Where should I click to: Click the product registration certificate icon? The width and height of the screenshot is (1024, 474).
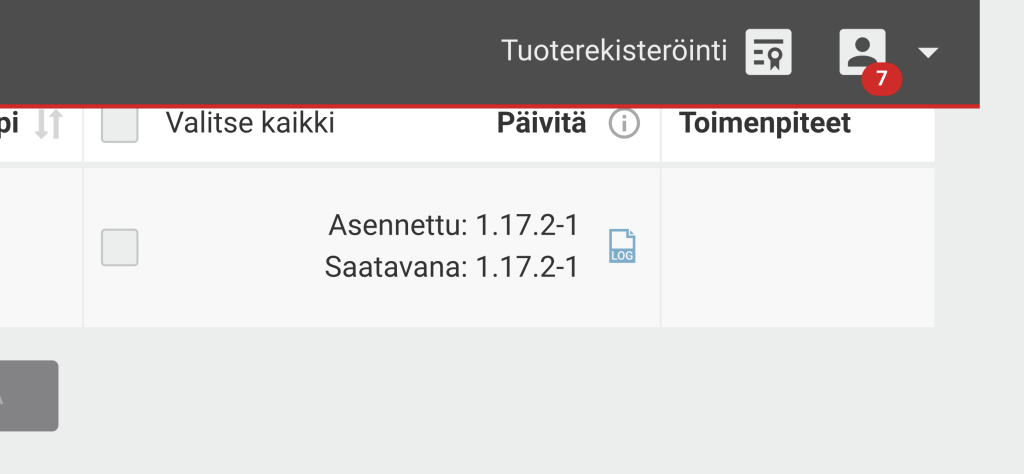click(x=769, y=52)
